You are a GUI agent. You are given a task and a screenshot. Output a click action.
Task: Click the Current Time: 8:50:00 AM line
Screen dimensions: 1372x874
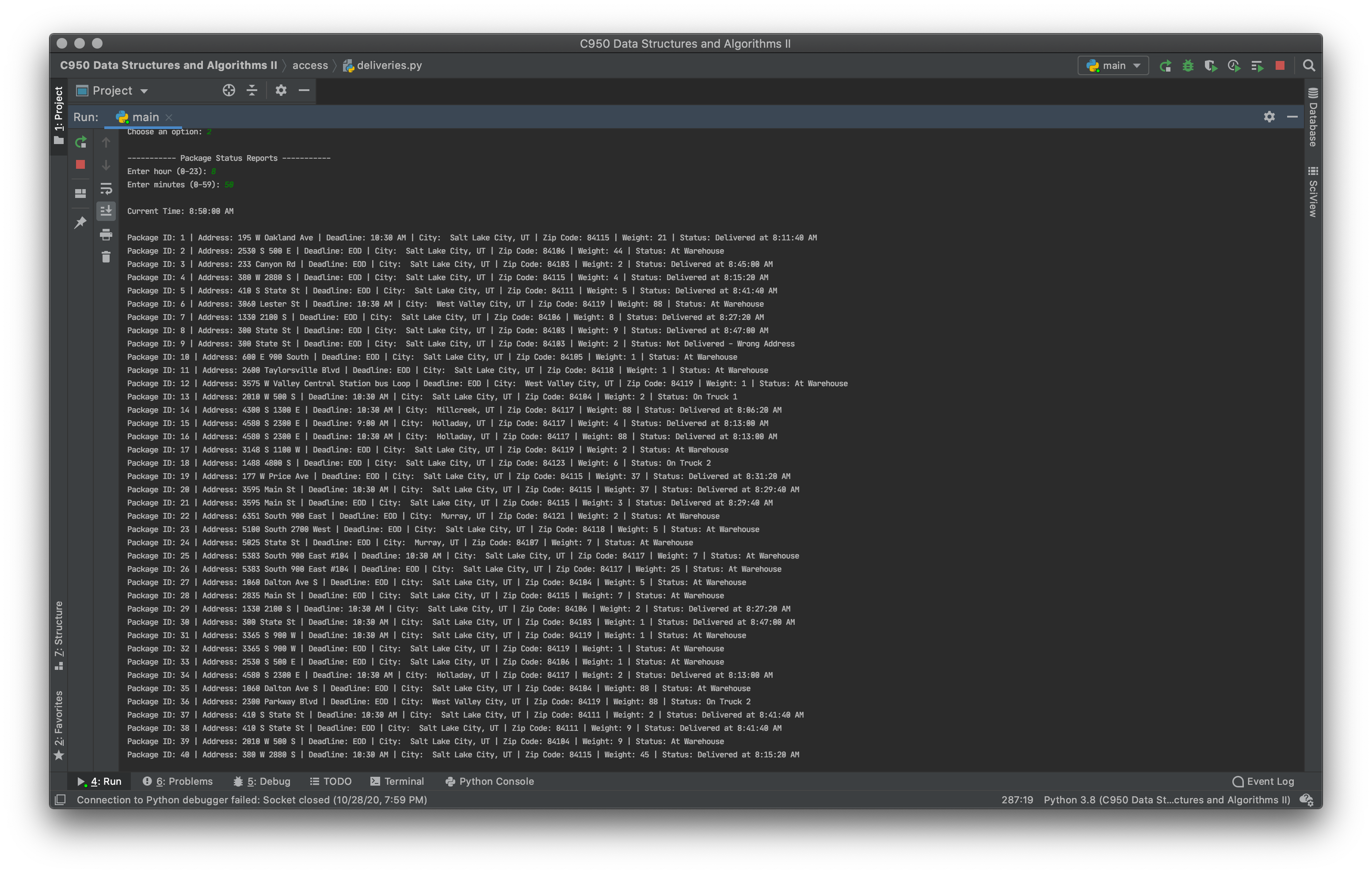coord(180,211)
